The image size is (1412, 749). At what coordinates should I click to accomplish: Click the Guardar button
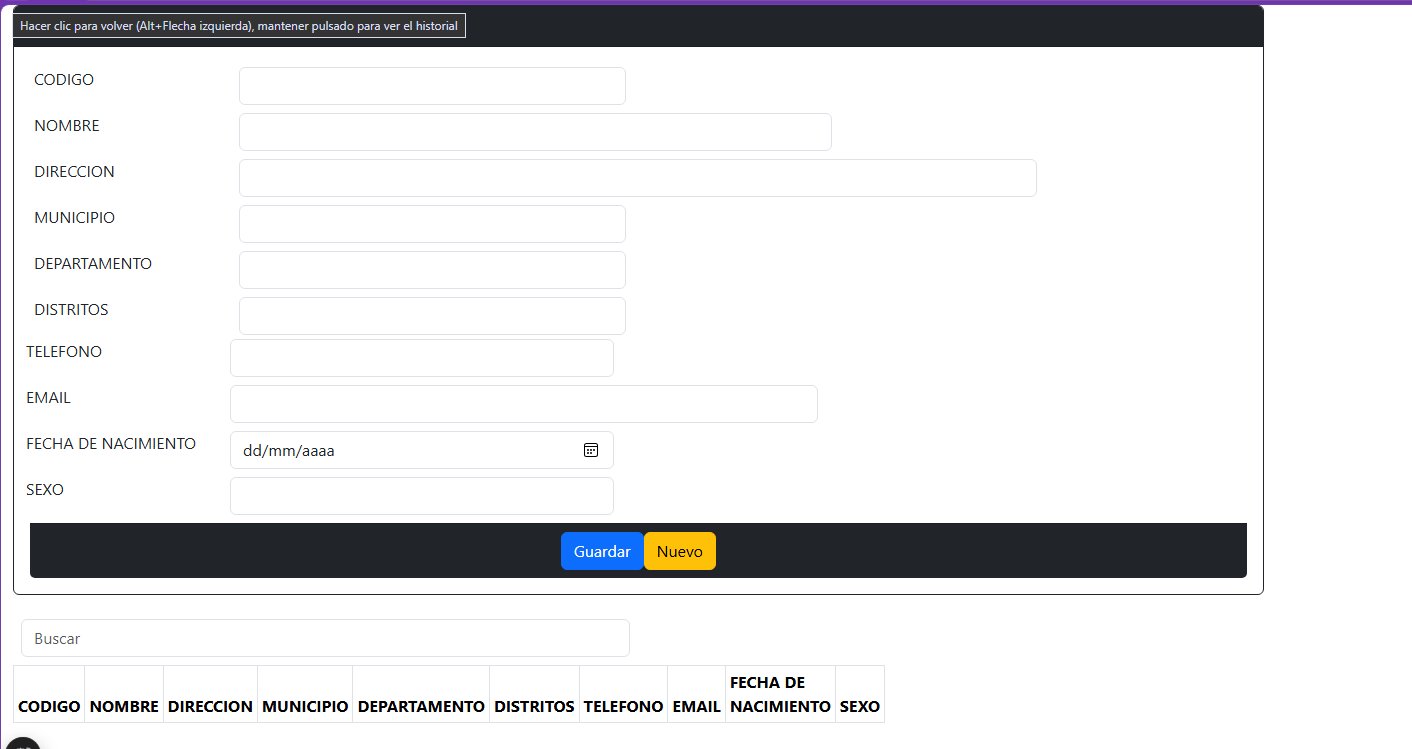pyautogui.click(x=602, y=551)
